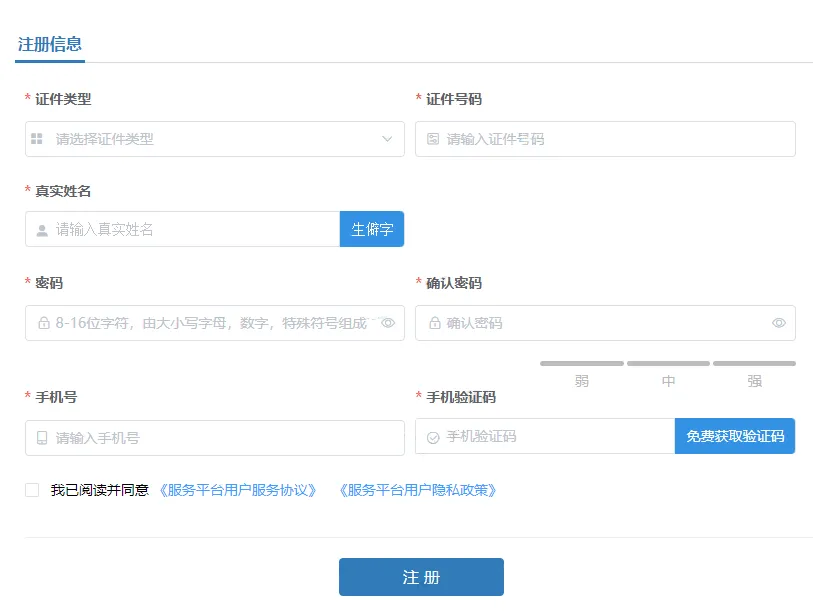Select the 请选择证件类型 combo box

[215, 139]
